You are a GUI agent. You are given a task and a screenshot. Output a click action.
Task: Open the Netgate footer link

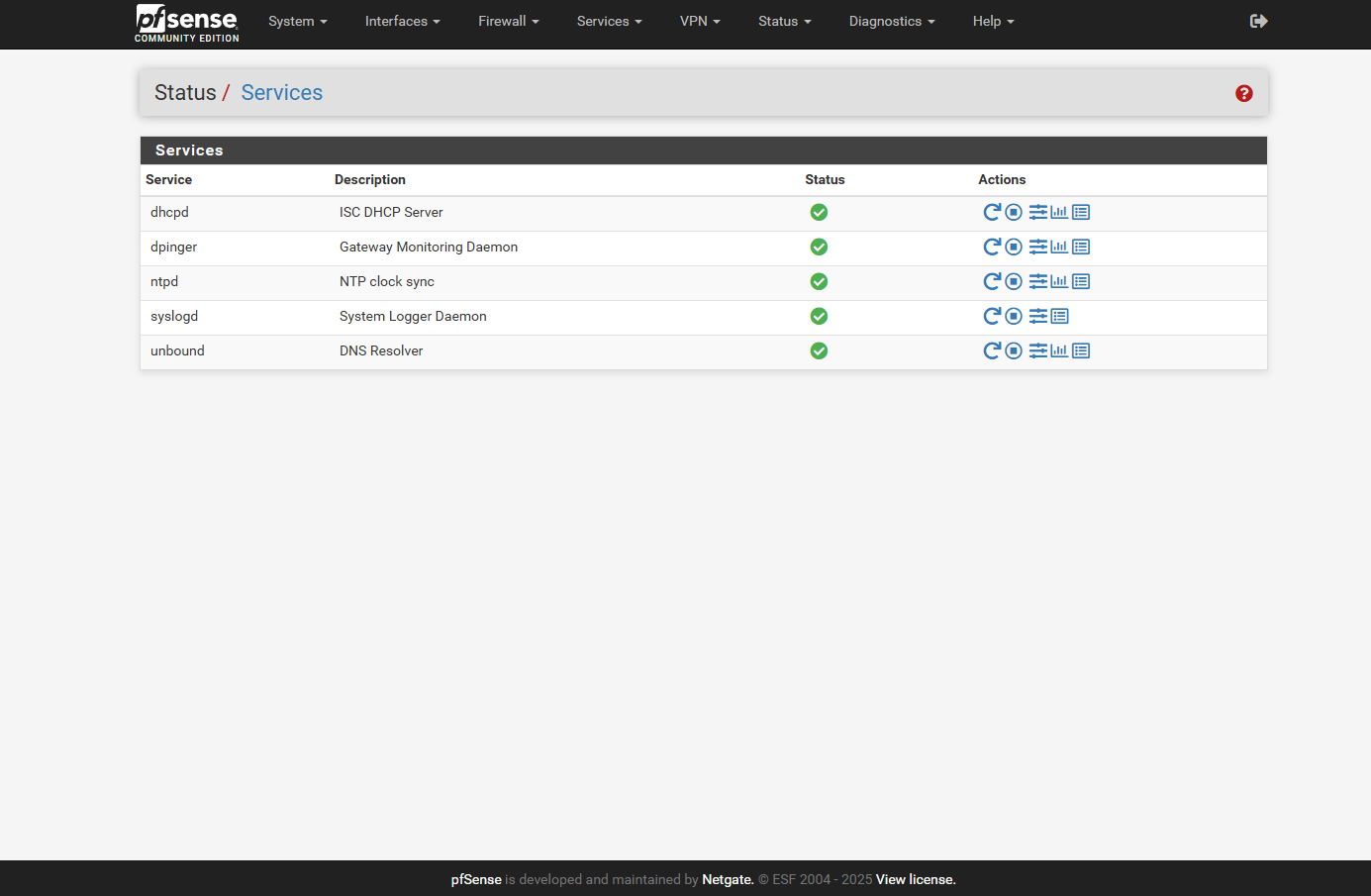tap(728, 879)
